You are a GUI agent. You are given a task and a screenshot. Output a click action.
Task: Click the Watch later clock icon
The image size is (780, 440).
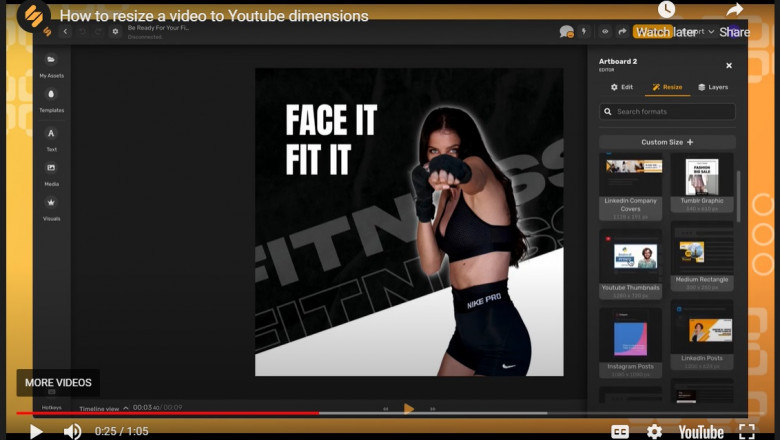(667, 9)
